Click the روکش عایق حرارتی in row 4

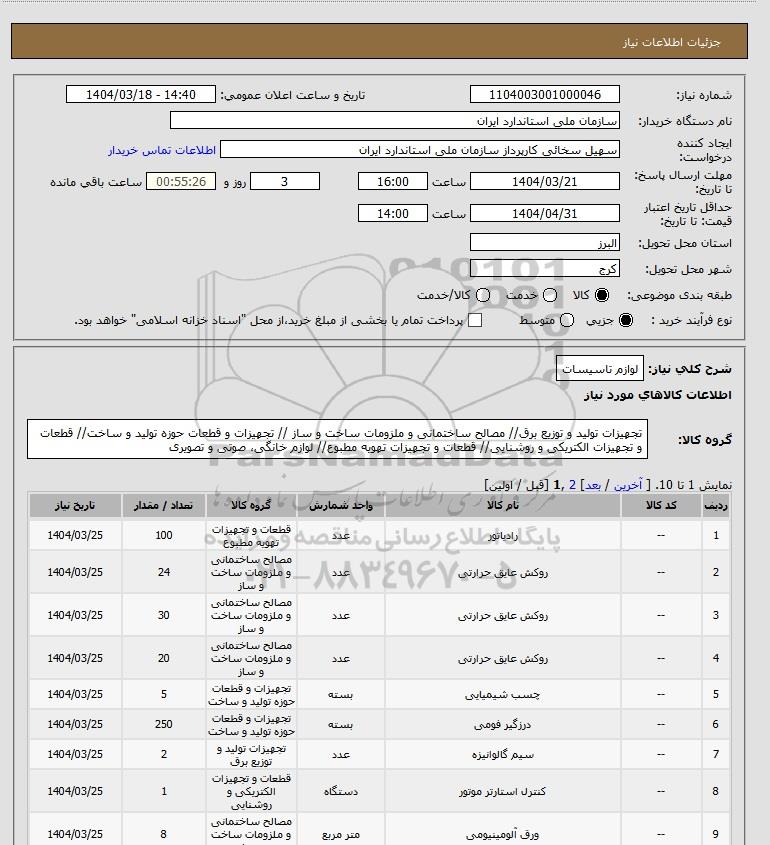(503, 659)
